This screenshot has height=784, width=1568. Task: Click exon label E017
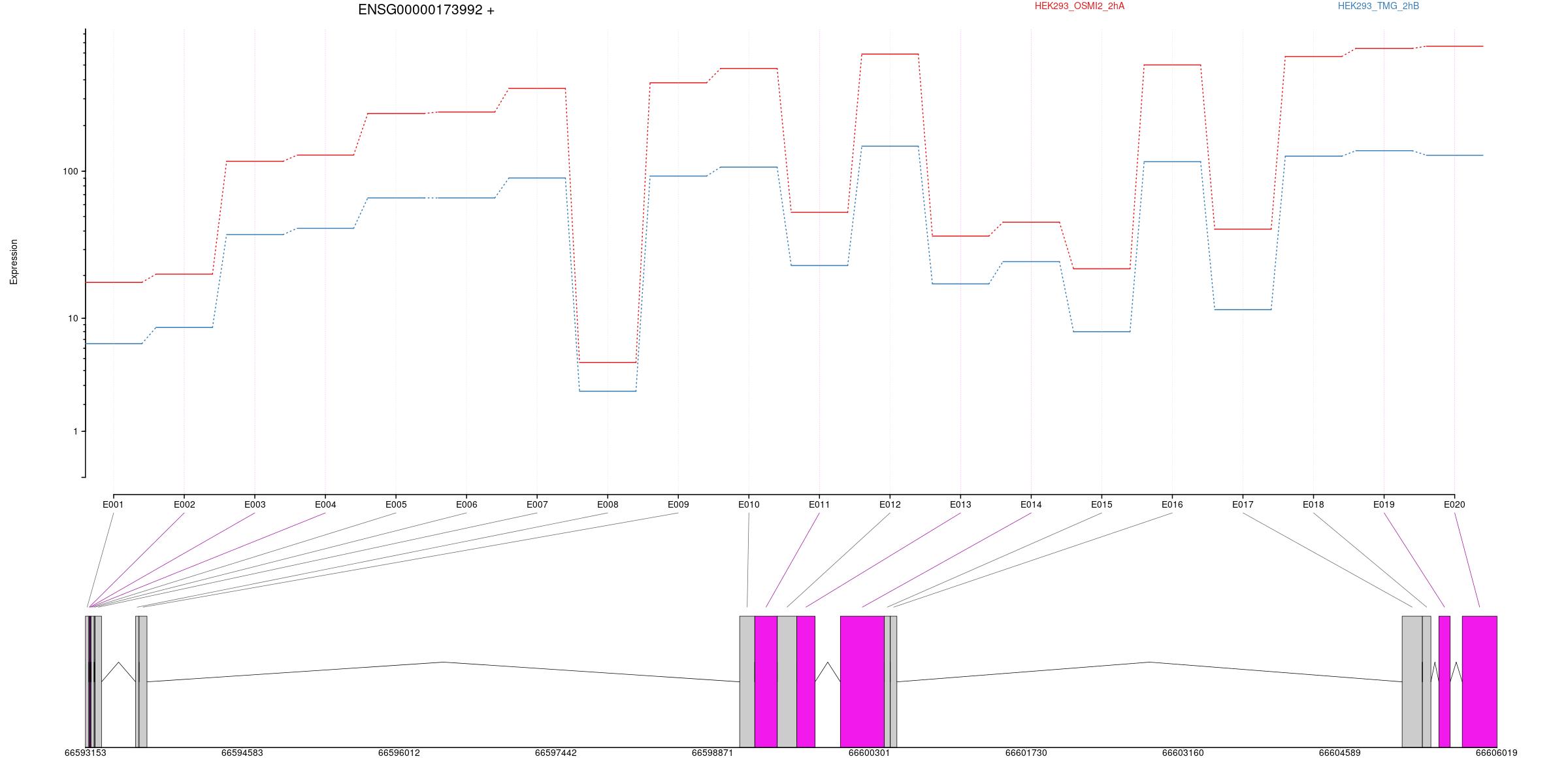pyautogui.click(x=1243, y=504)
